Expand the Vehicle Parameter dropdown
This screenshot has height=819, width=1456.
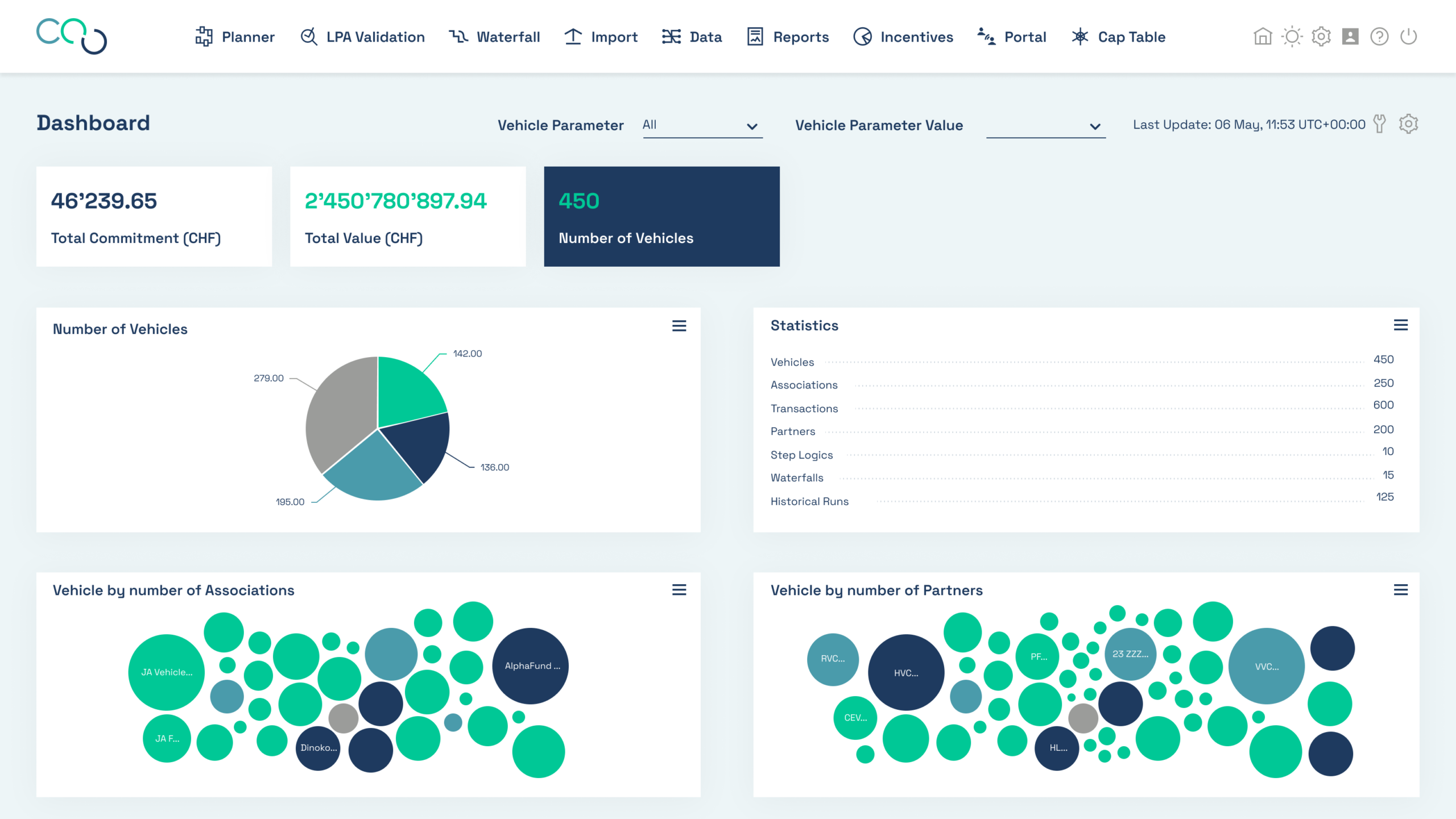coord(702,126)
